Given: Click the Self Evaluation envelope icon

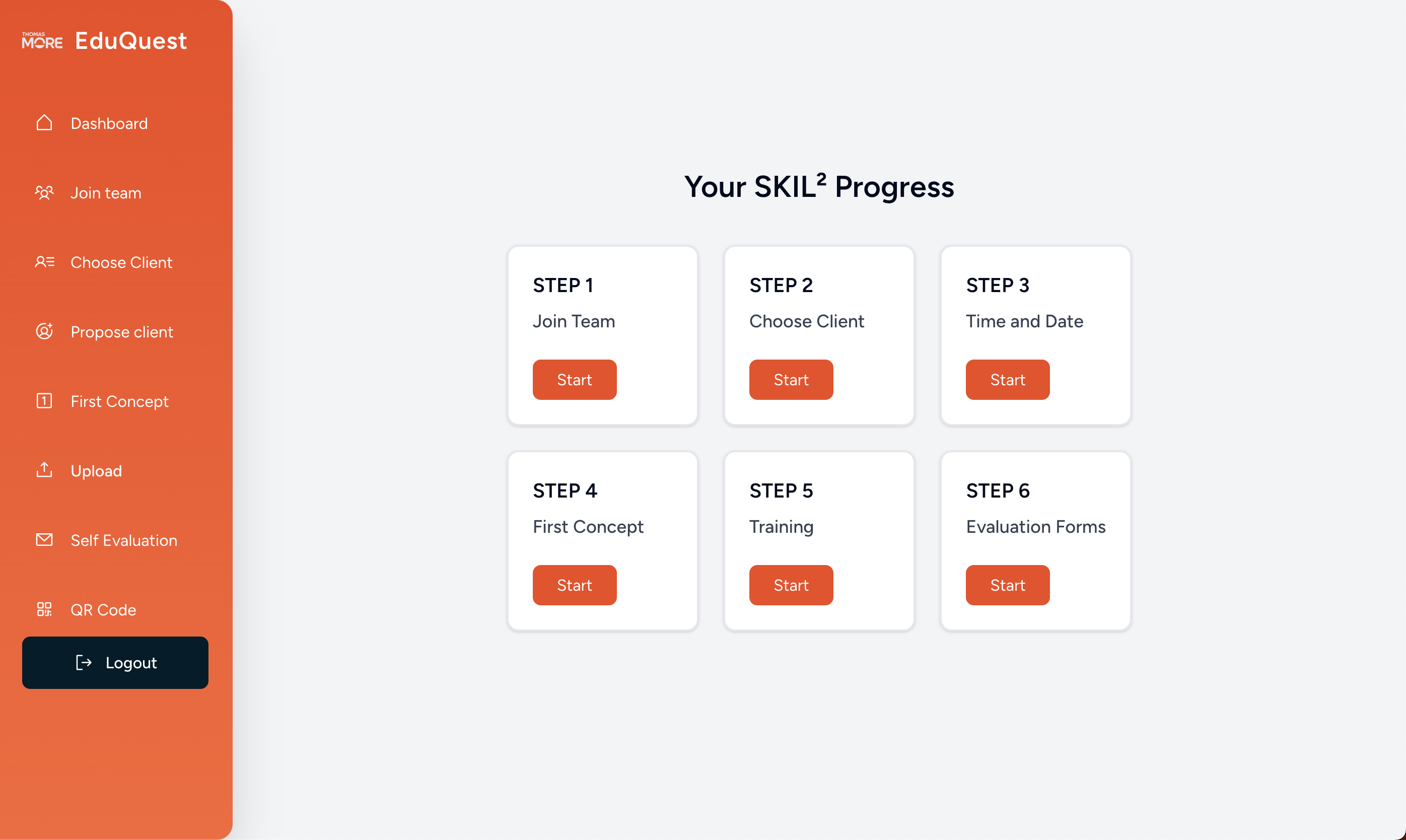Looking at the screenshot, I should [44, 540].
